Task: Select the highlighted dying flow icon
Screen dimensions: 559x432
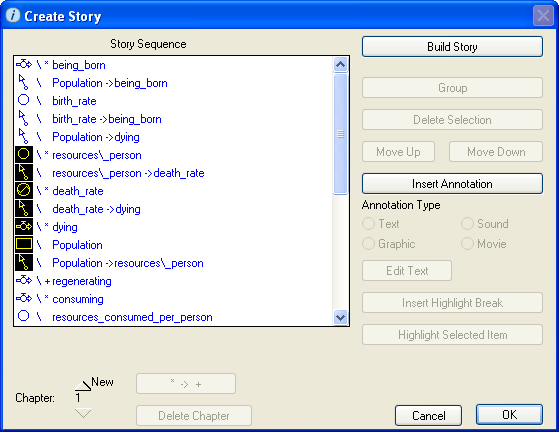Action: tap(24, 226)
